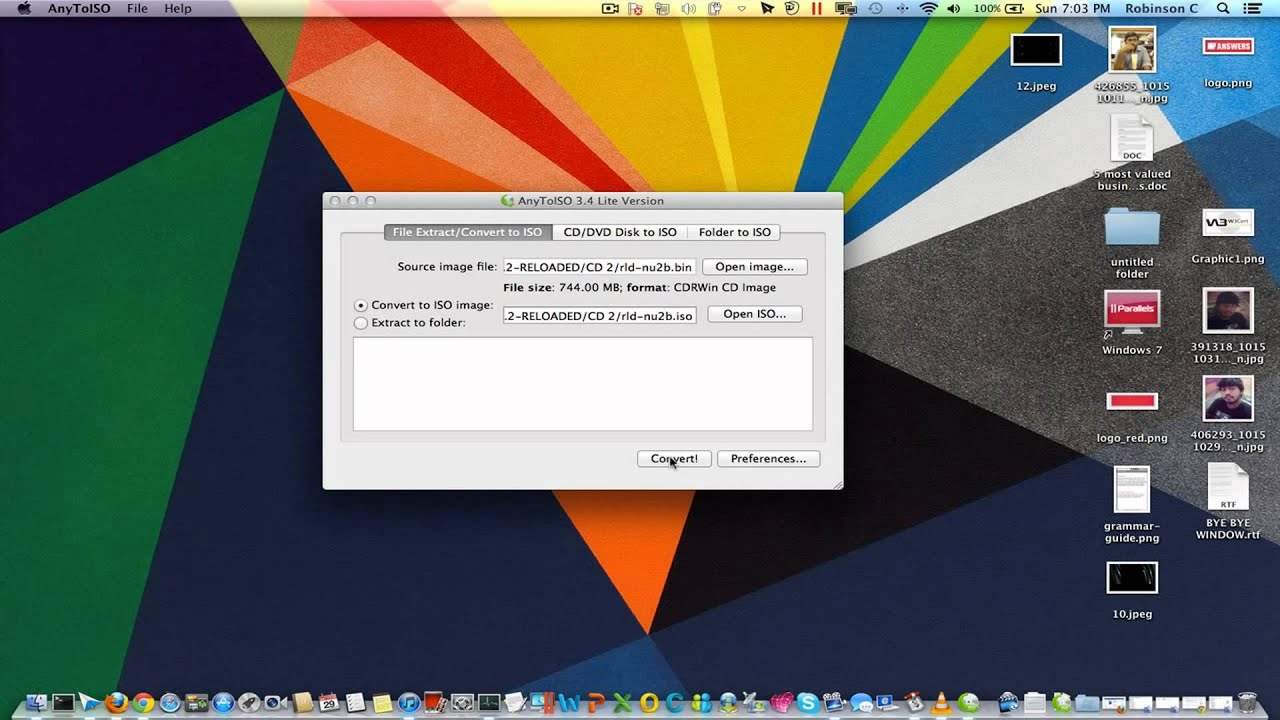
Task: Open Microsoft Word Dock icon
Action: 570,702
